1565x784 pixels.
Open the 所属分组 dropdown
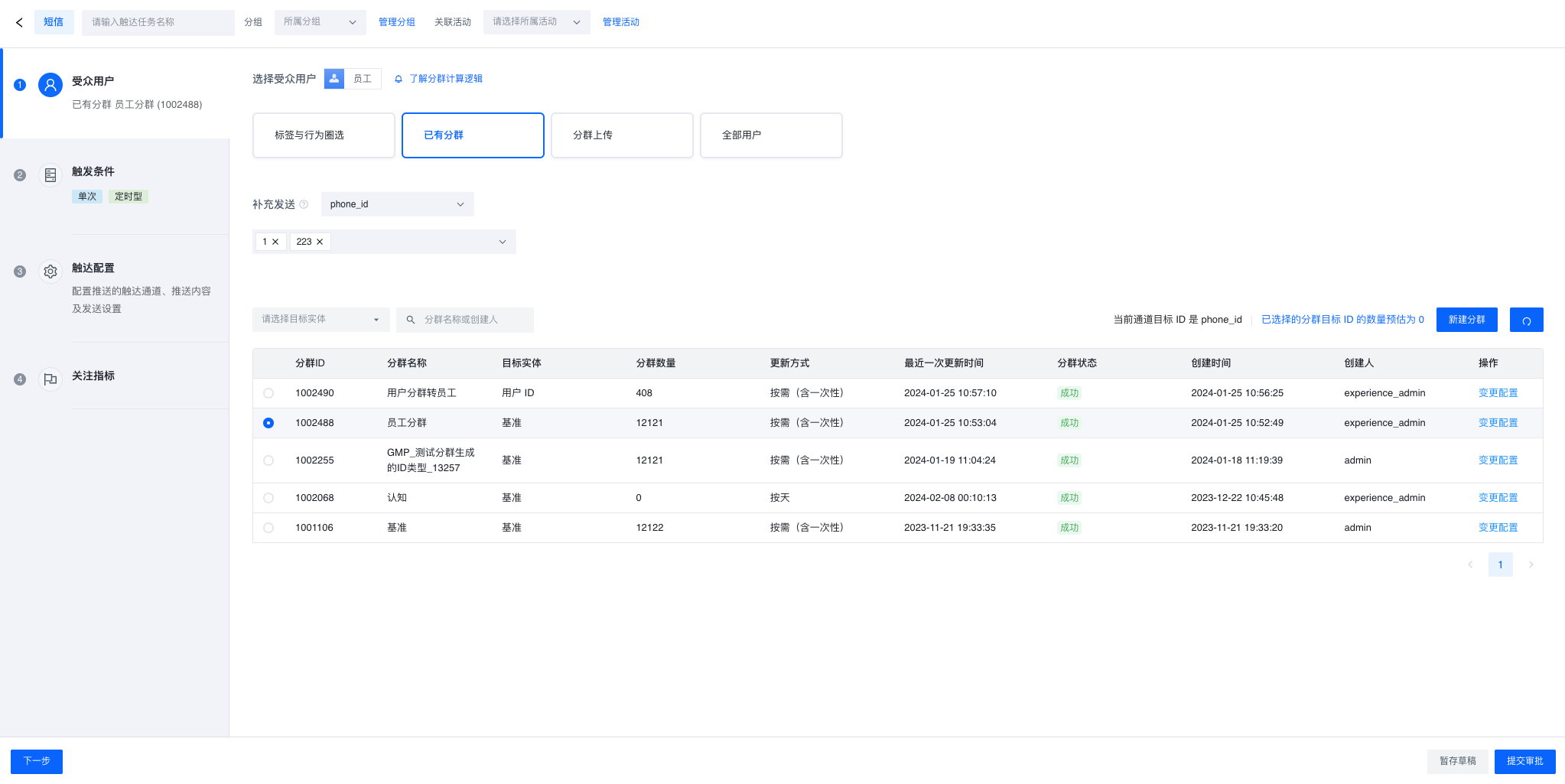pyautogui.click(x=320, y=22)
